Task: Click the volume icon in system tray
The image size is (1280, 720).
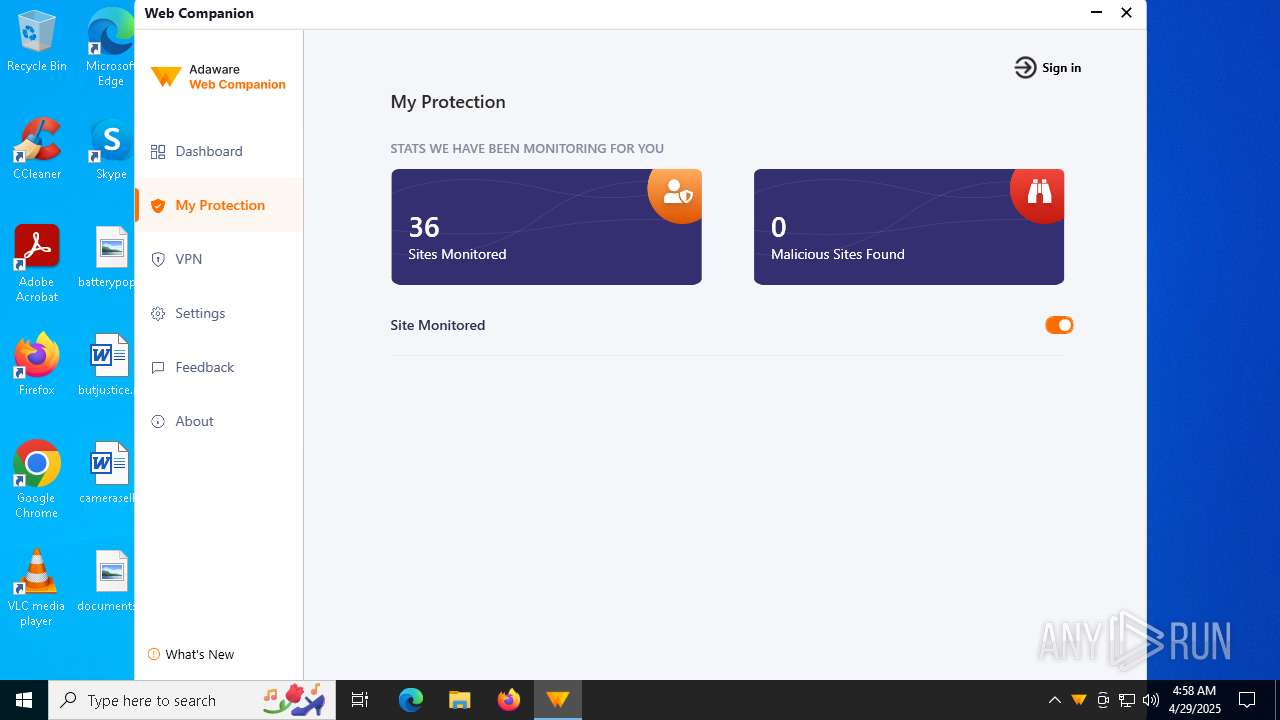Action: click(x=1151, y=700)
